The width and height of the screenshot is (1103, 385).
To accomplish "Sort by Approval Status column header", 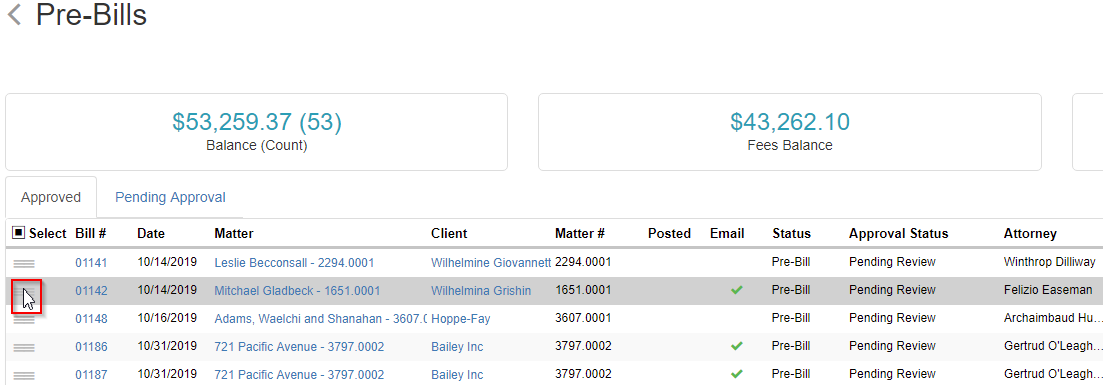I will click(x=898, y=234).
